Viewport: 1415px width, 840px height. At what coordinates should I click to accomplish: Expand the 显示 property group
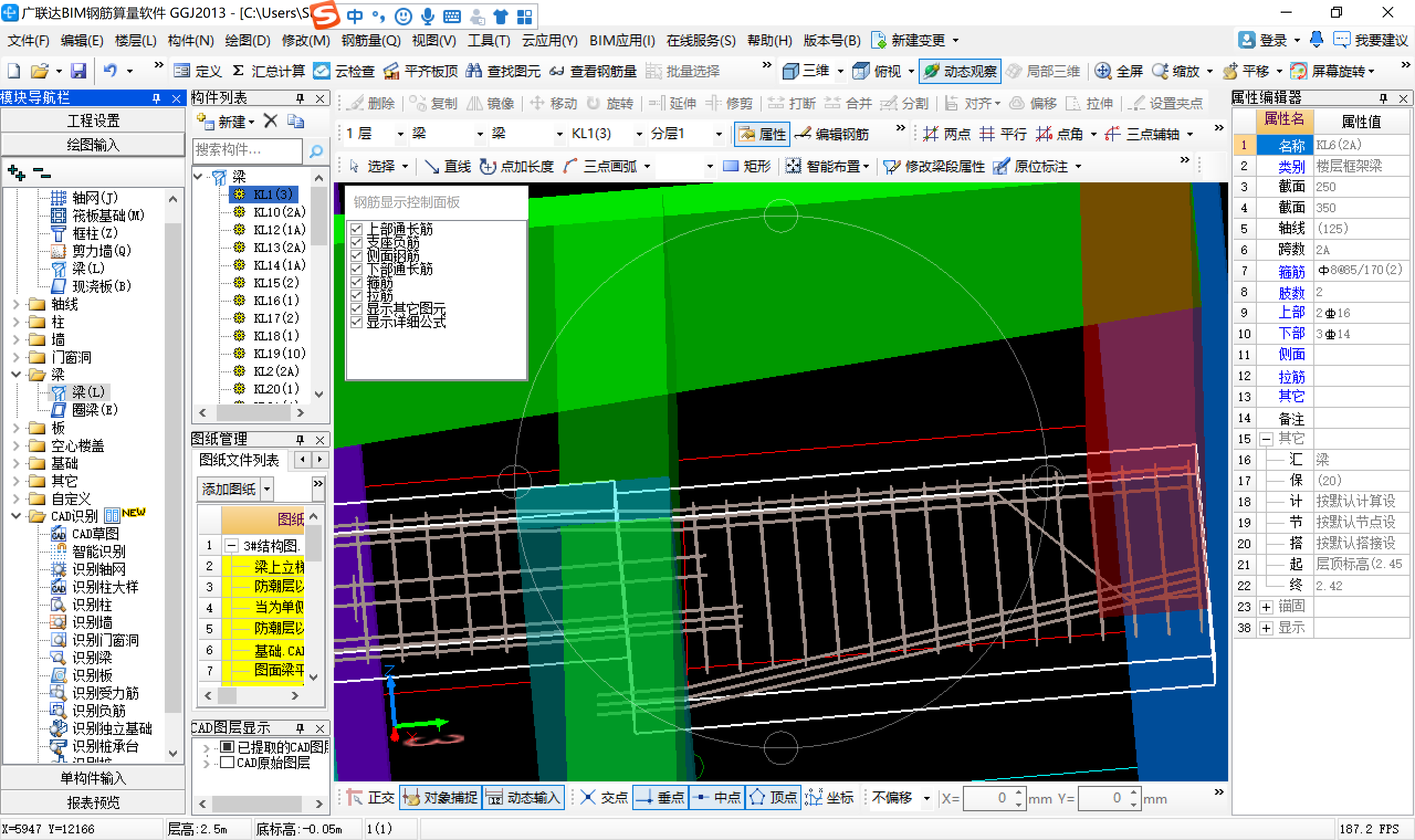(x=1267, y=628)
